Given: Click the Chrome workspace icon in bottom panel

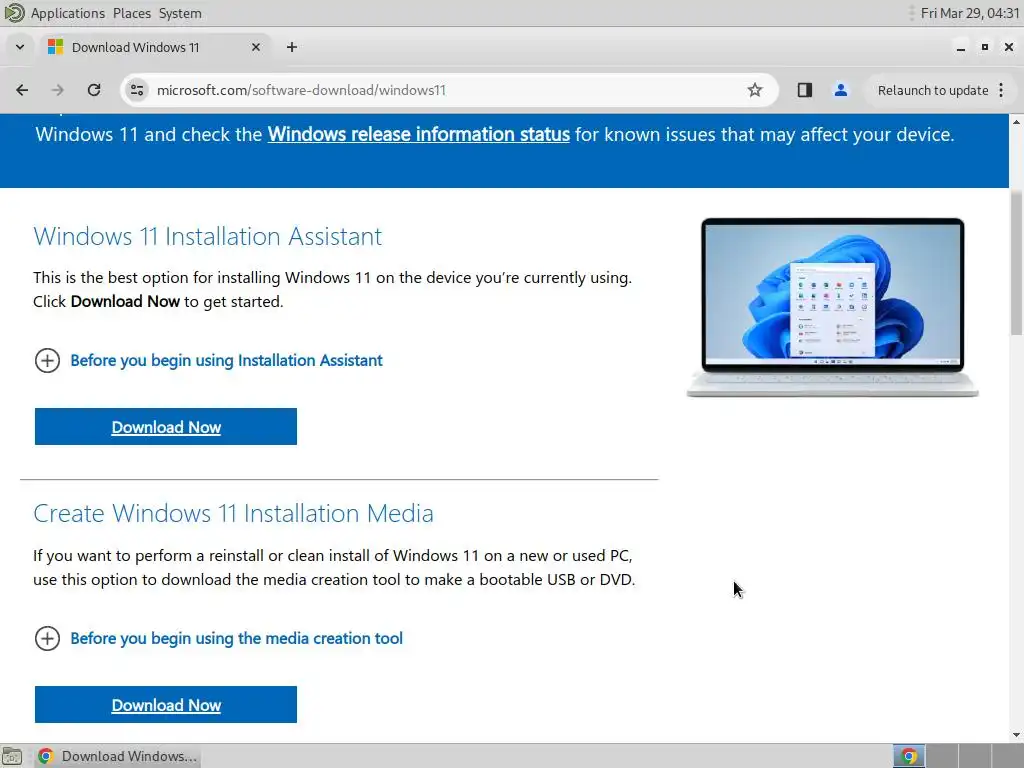Looking at the screenshot, I should [x=908, y=756].
